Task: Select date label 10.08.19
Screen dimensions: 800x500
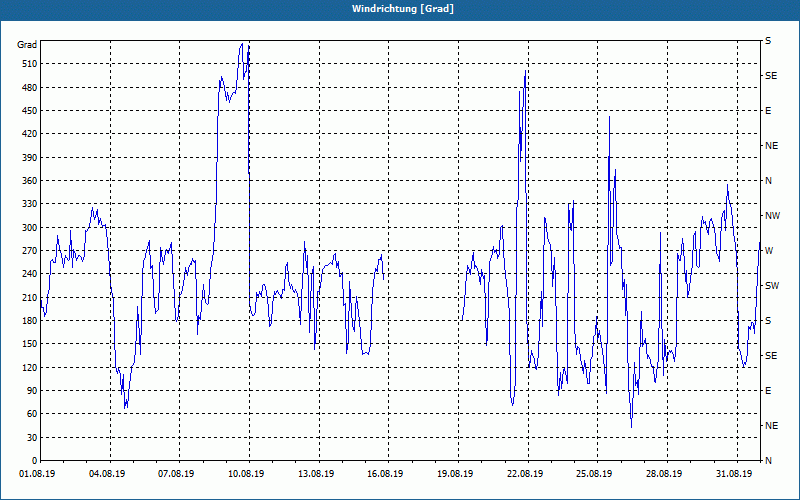Action: click(x=246, y=474)
